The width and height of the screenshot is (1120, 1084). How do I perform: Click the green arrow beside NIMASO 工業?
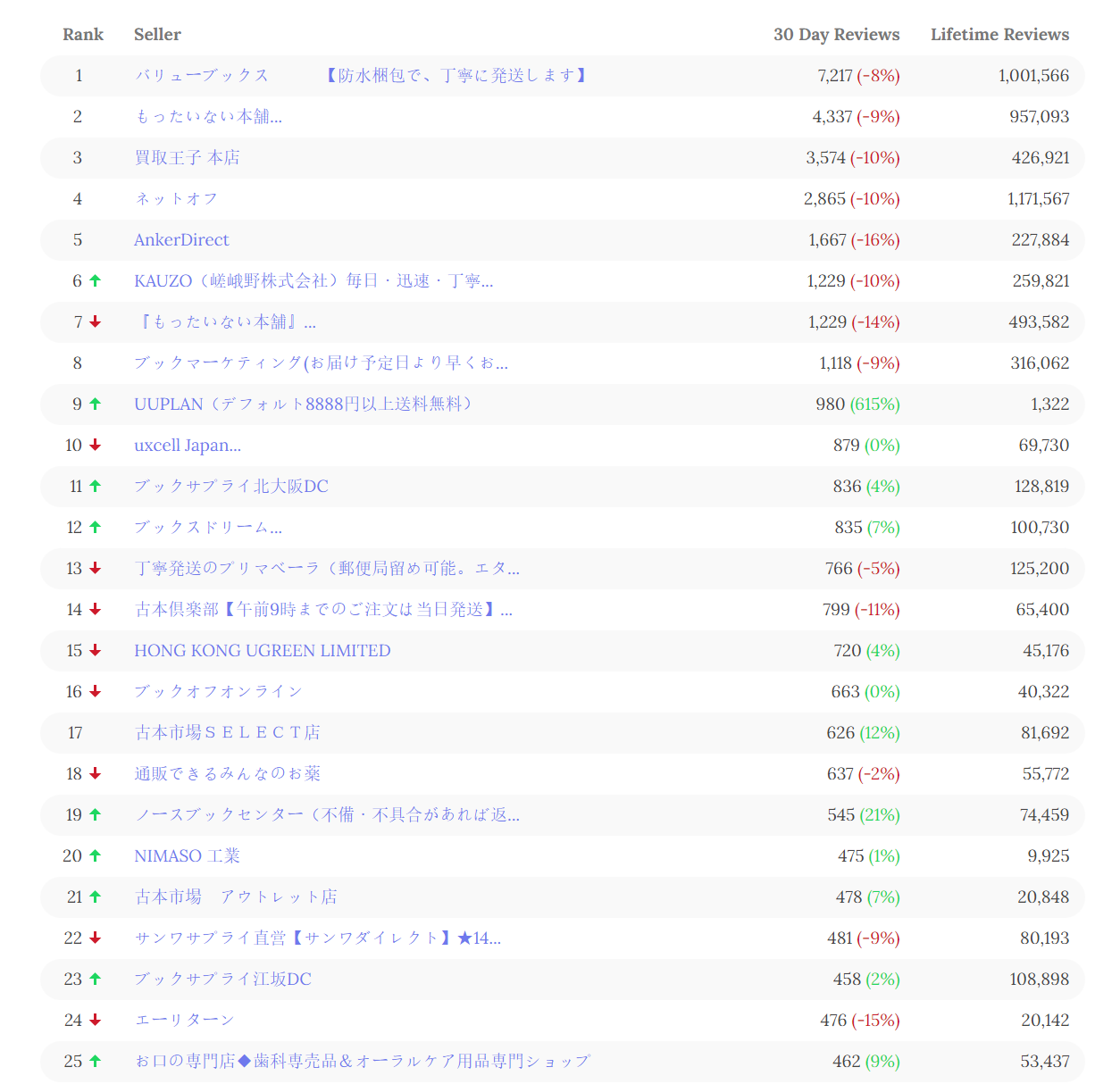(96, 855)
